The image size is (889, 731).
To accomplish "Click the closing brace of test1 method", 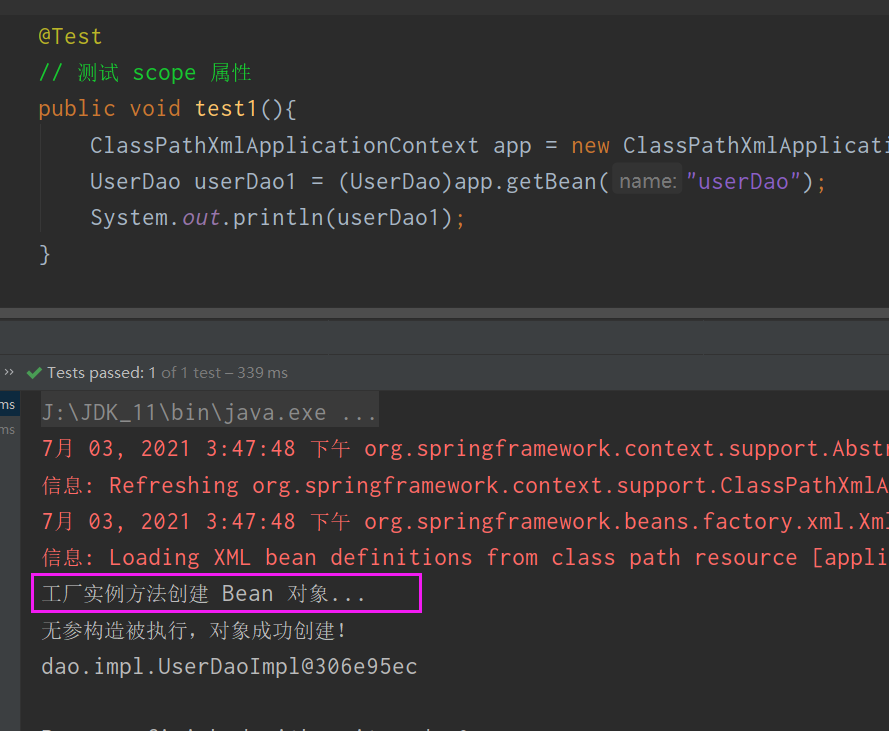I will click(x=45, y=254).
